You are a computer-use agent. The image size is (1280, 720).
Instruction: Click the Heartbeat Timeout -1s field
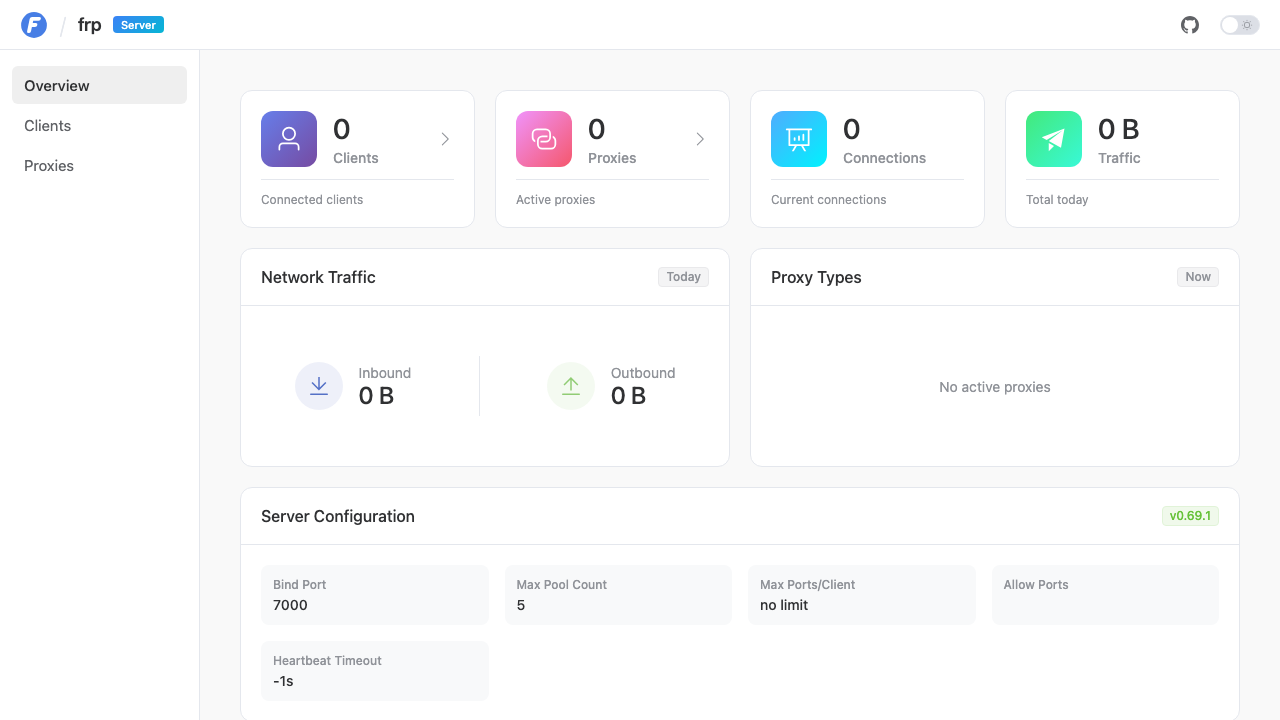[375, 671]
